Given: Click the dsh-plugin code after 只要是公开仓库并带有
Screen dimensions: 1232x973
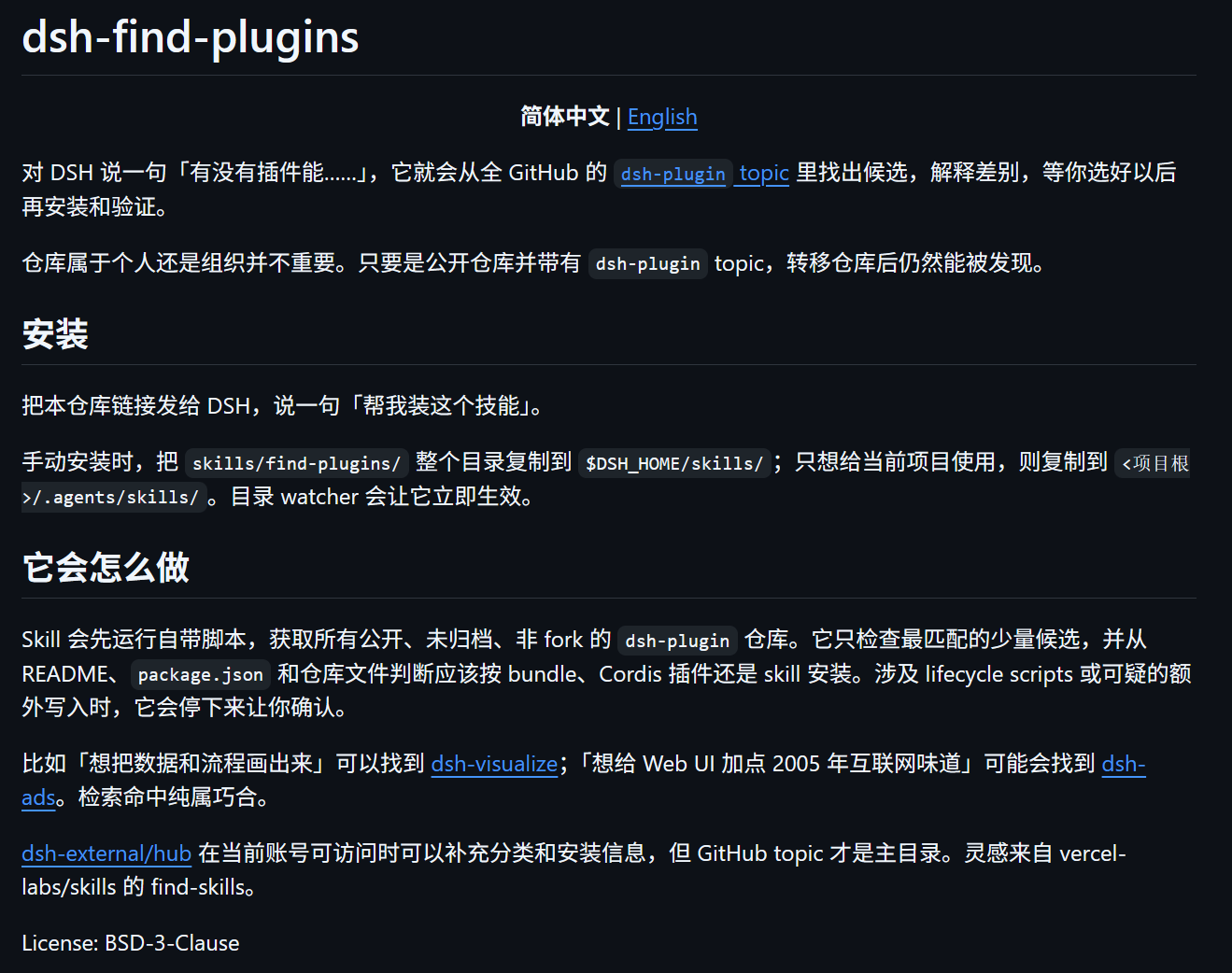Looking at the screenshot, I should 648,264.
